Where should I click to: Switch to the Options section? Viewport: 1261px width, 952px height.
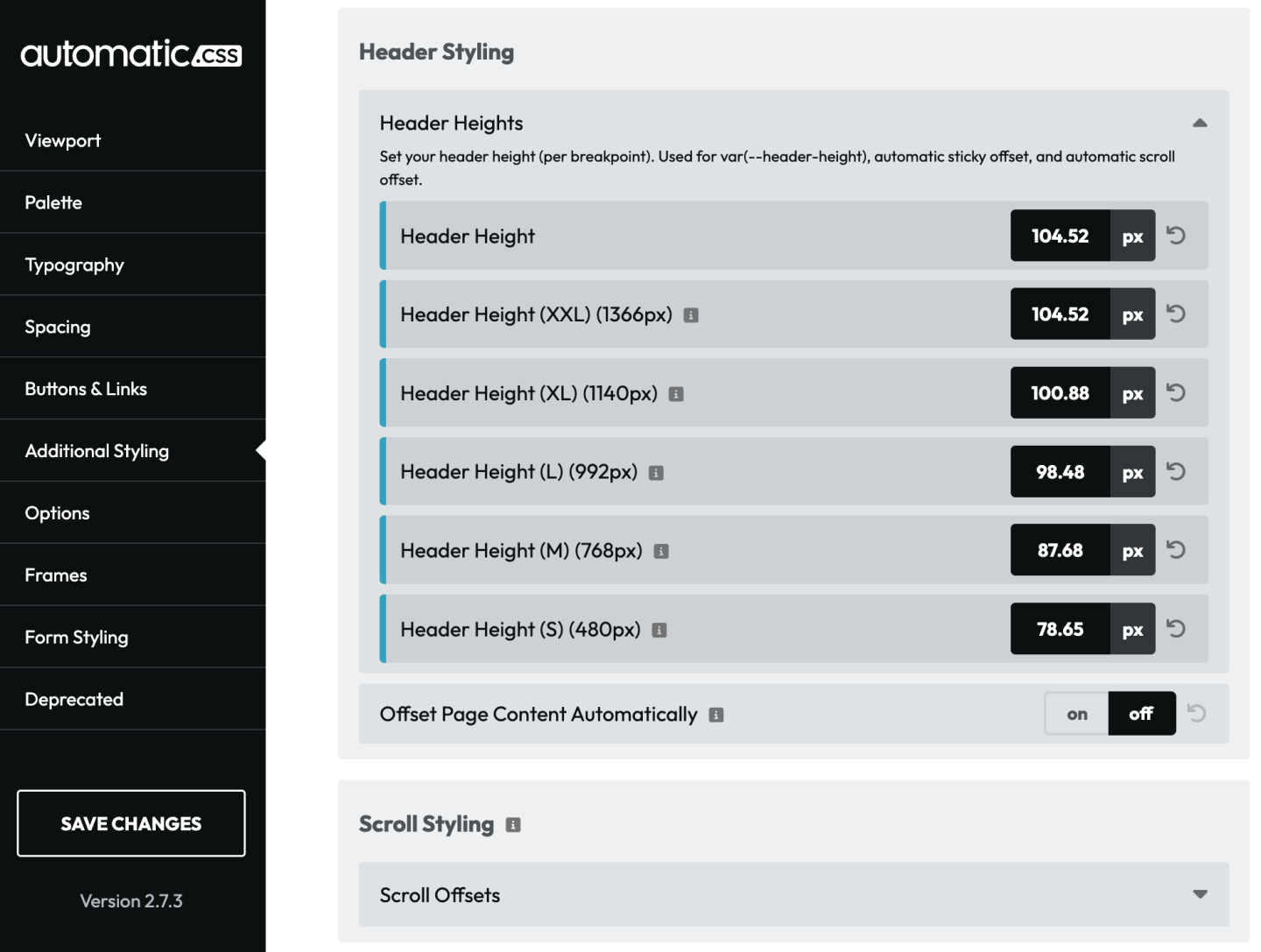click(57, 513)
